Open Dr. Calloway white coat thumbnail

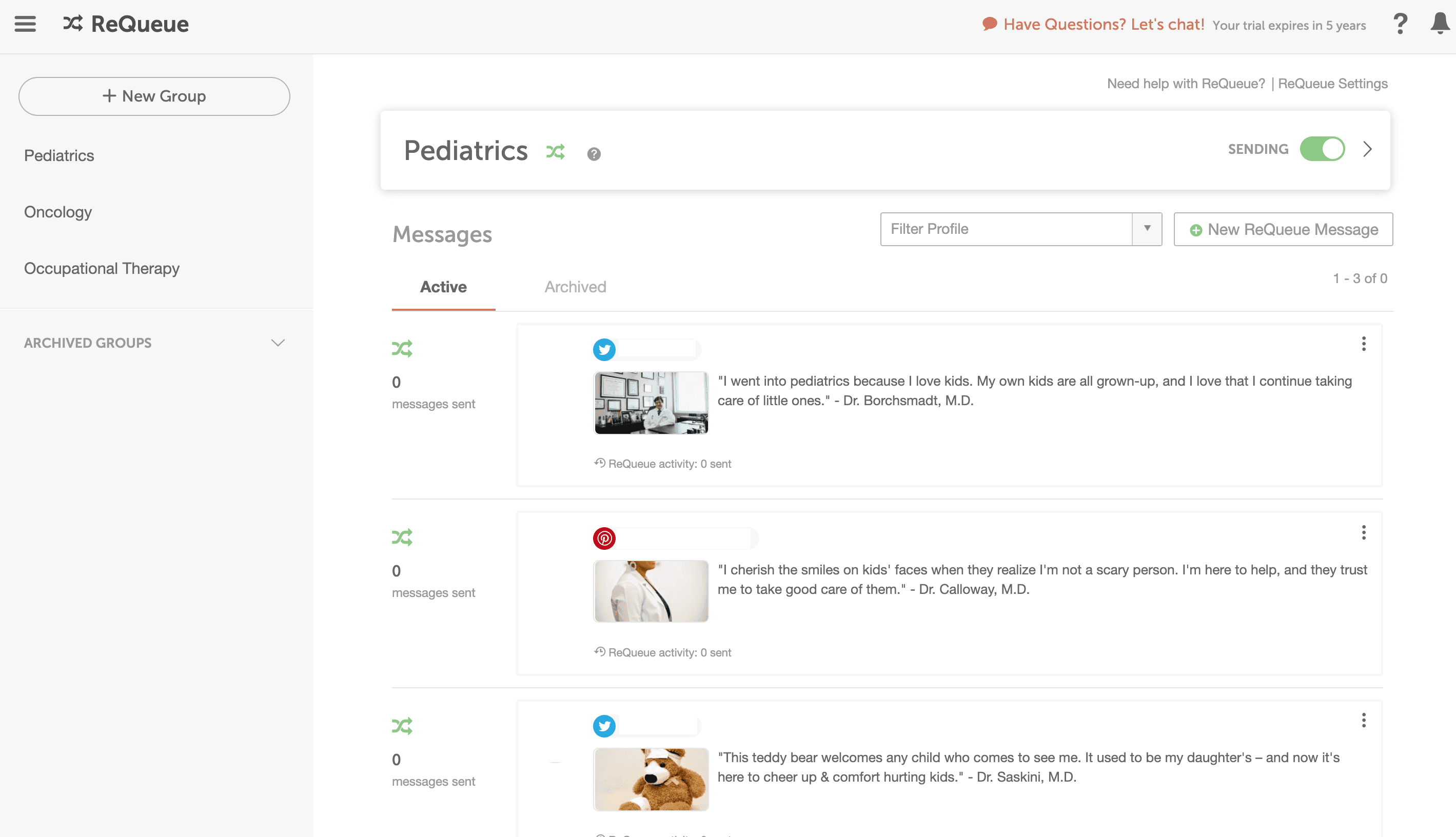click(x=651, y=591)
